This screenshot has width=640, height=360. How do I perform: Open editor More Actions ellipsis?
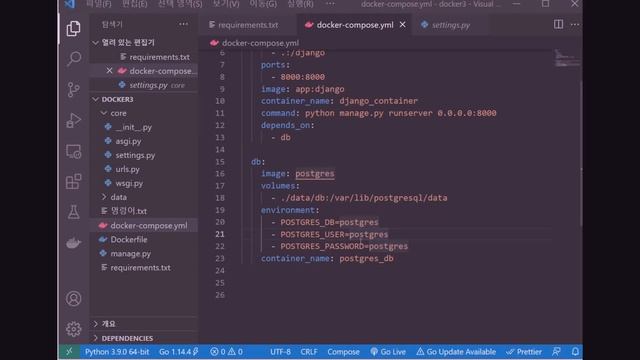575,24
